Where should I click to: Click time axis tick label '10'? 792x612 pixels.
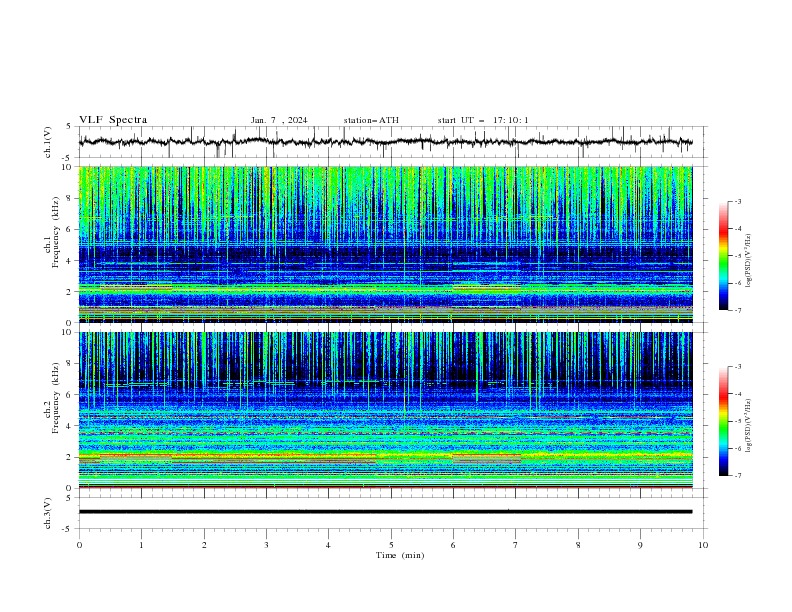click(703, 545)
